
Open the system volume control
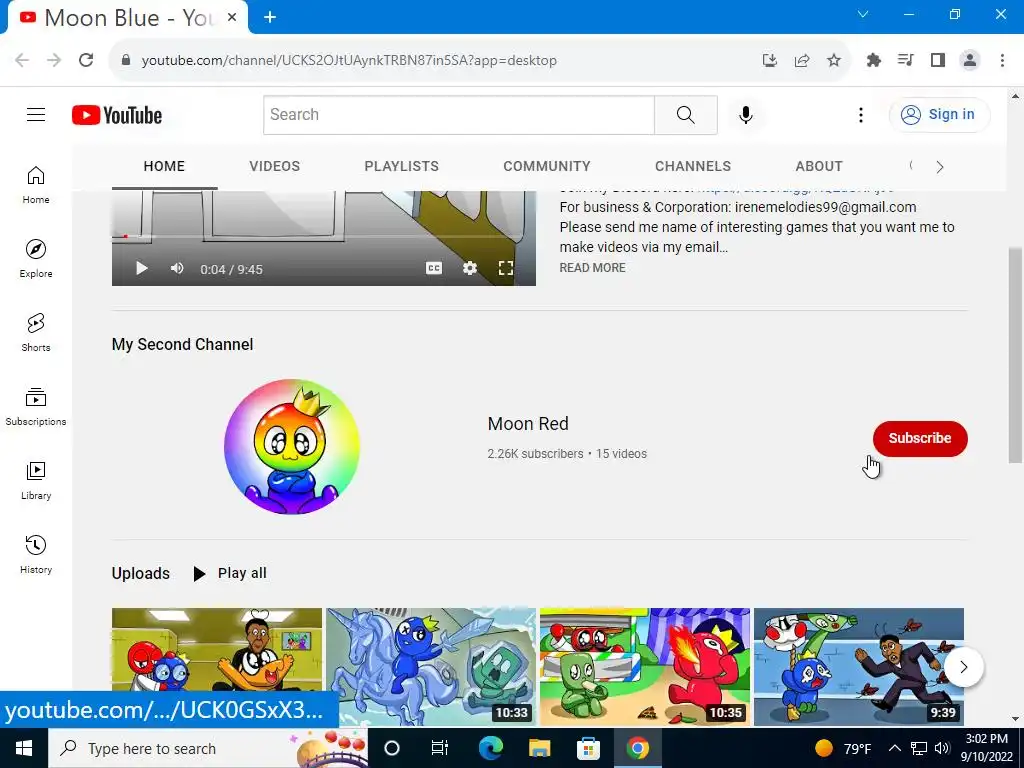942,748
